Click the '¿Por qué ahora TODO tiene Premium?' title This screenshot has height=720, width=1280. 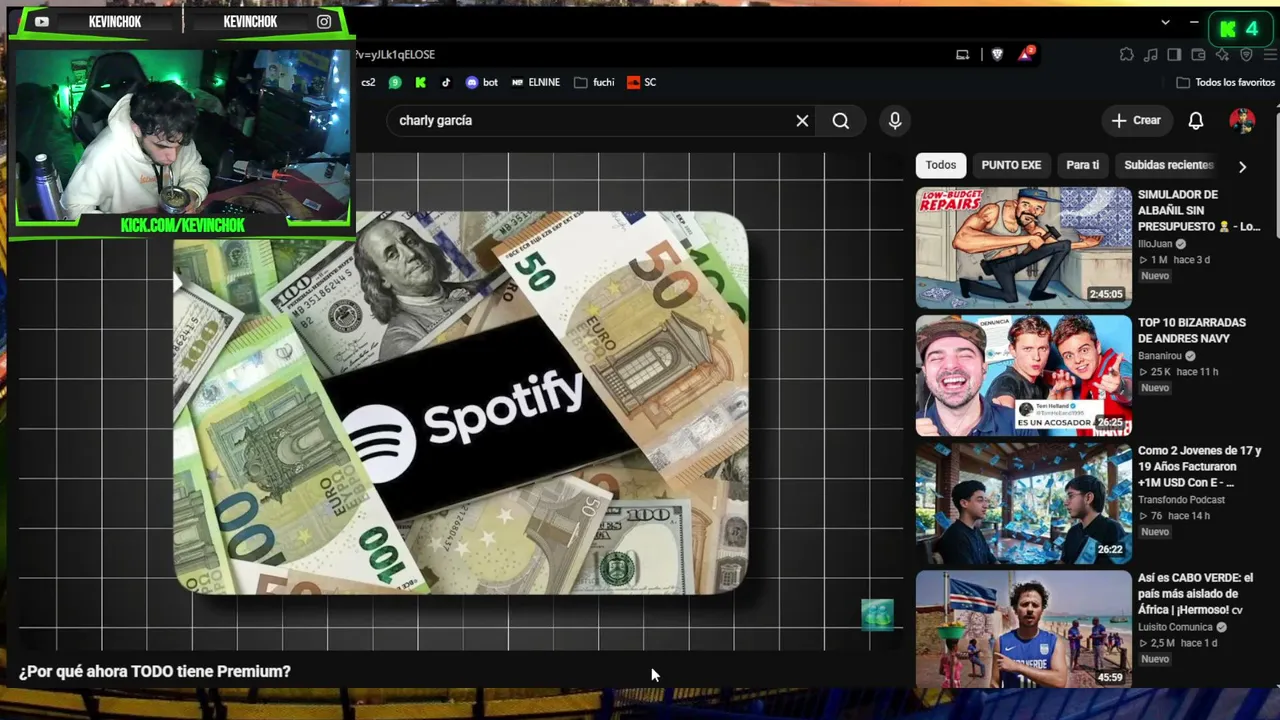pos(155,672)
